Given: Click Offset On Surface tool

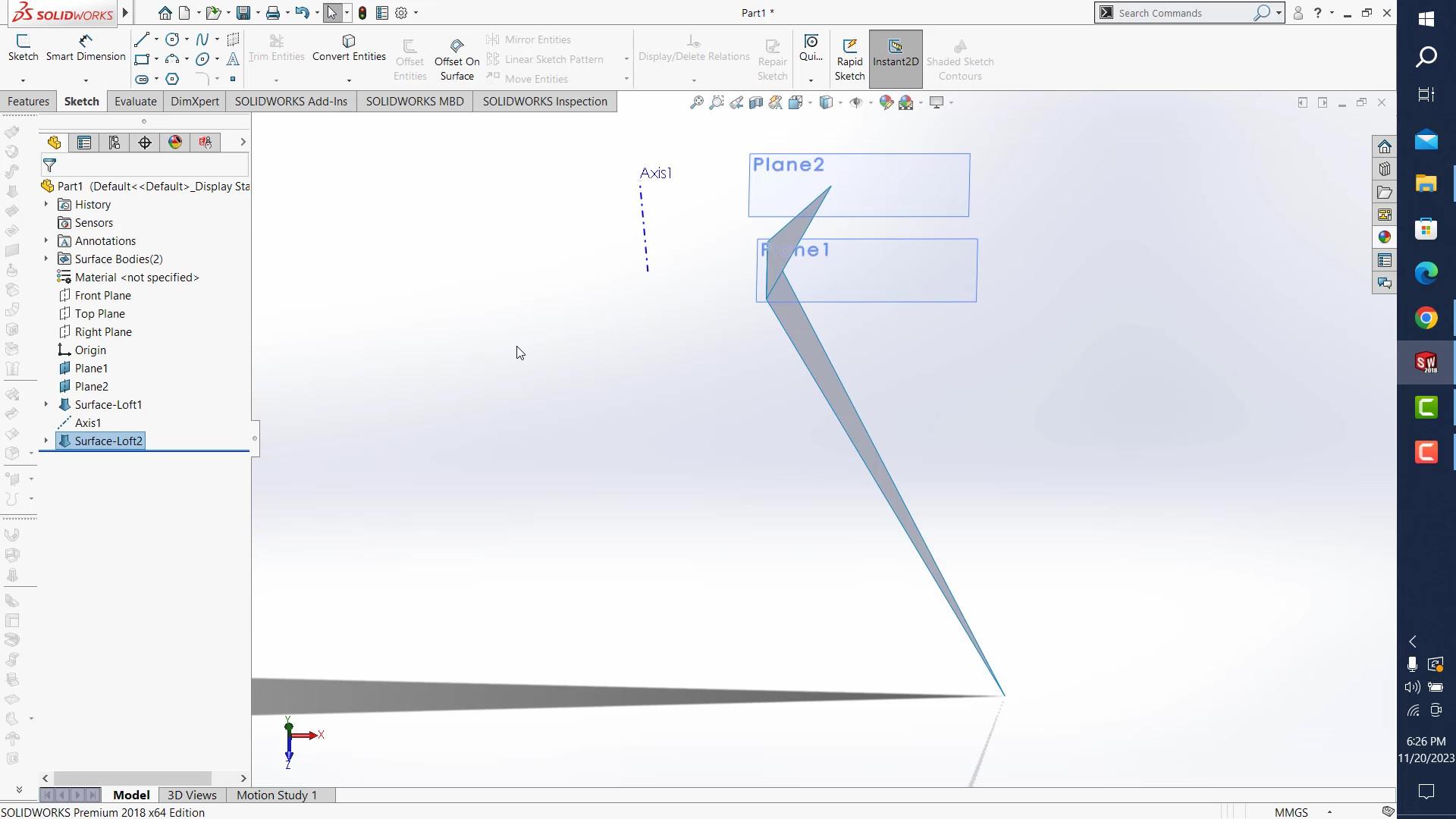Looking at the screenshot, I should [x=457, y=59].
